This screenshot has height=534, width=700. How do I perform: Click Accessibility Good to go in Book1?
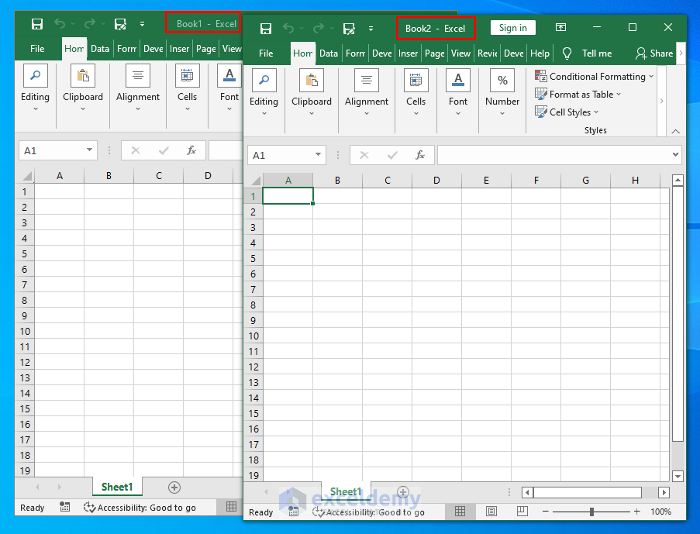(140, 507)
